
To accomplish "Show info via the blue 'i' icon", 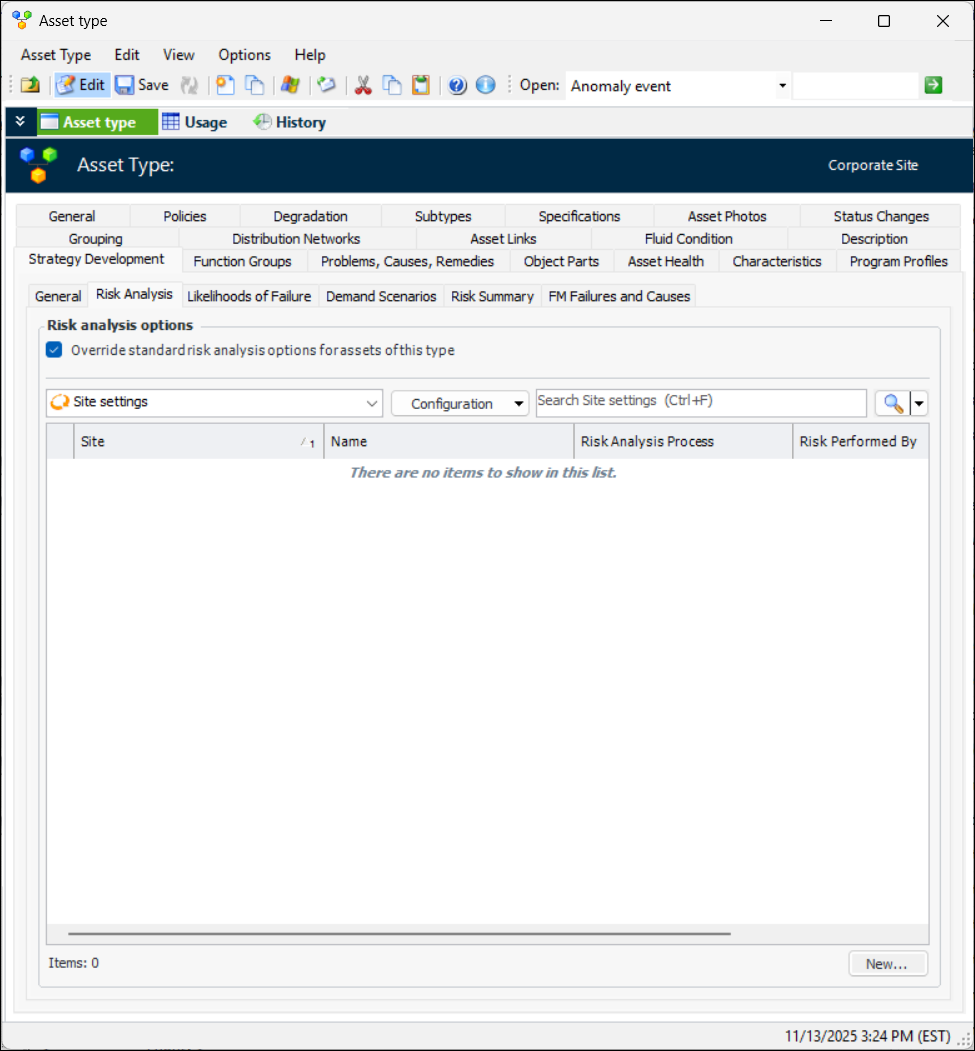I will pyautogui.click(x=486, y=85).
